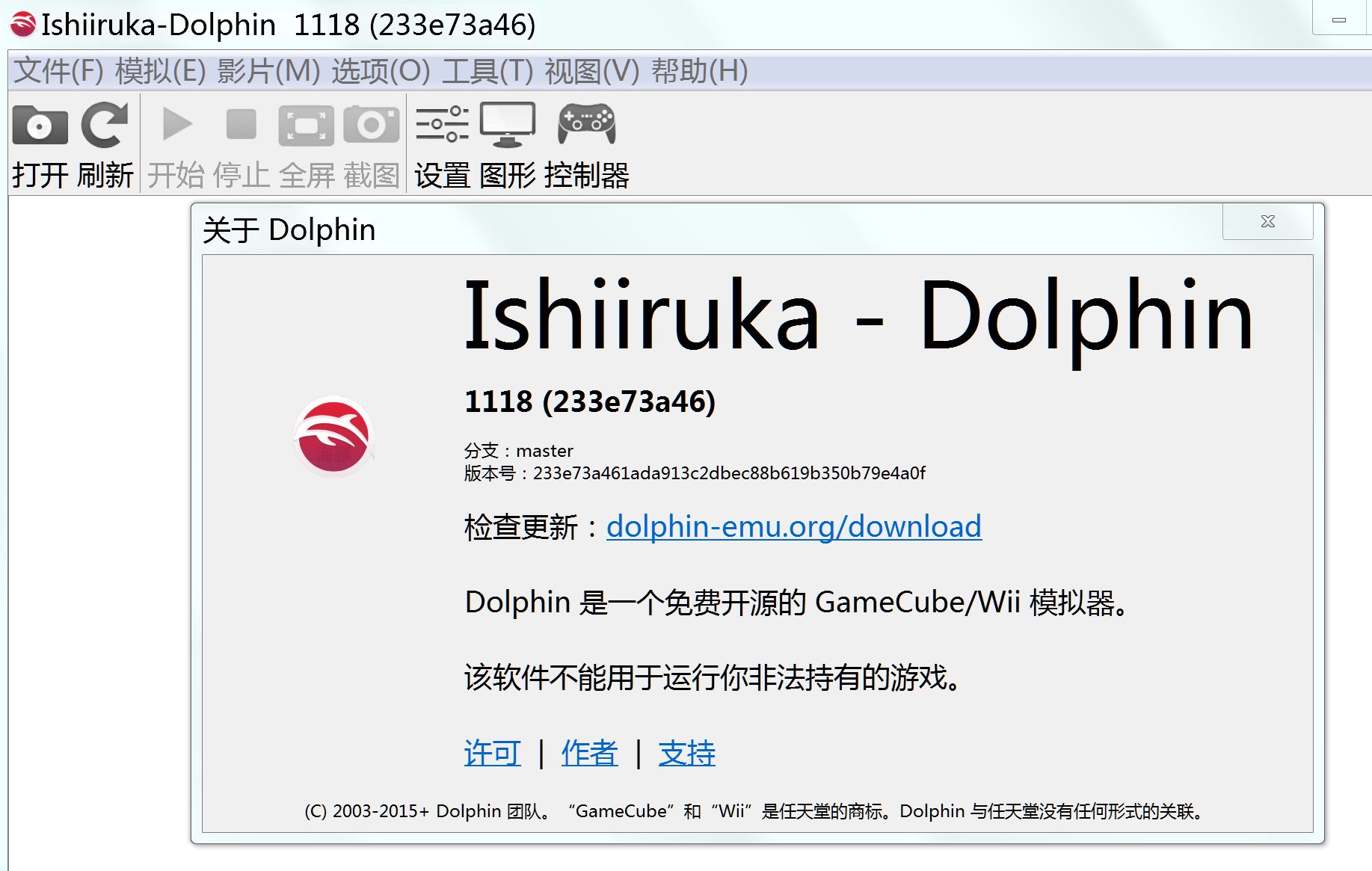
Task: Click the version text 1118 (233e73a46)
Action: (x=590, y=401)
